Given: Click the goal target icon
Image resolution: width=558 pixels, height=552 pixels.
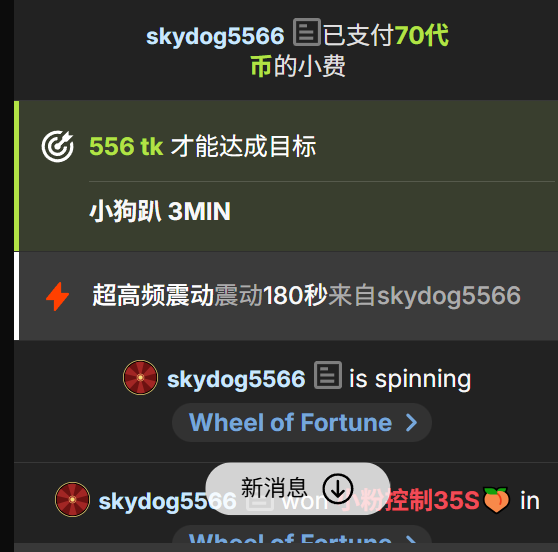Looking at the screenshot, I should point(57,146).
